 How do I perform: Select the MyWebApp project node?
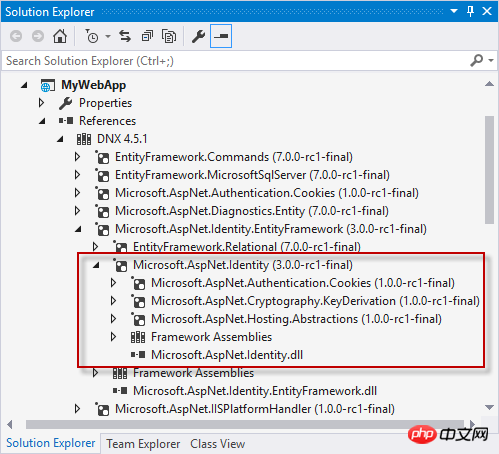pos(94,85)
